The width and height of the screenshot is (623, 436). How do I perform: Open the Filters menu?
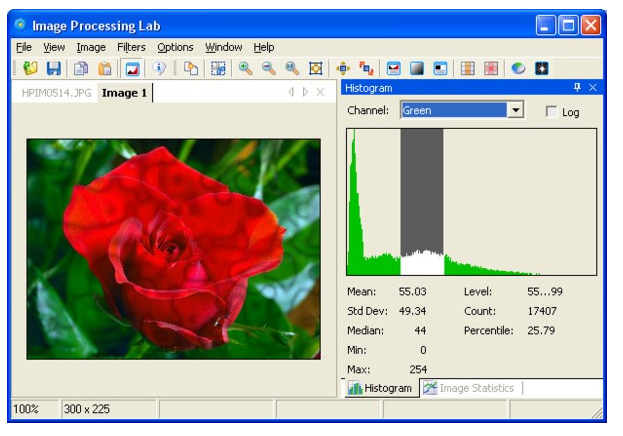click(131, 47)
